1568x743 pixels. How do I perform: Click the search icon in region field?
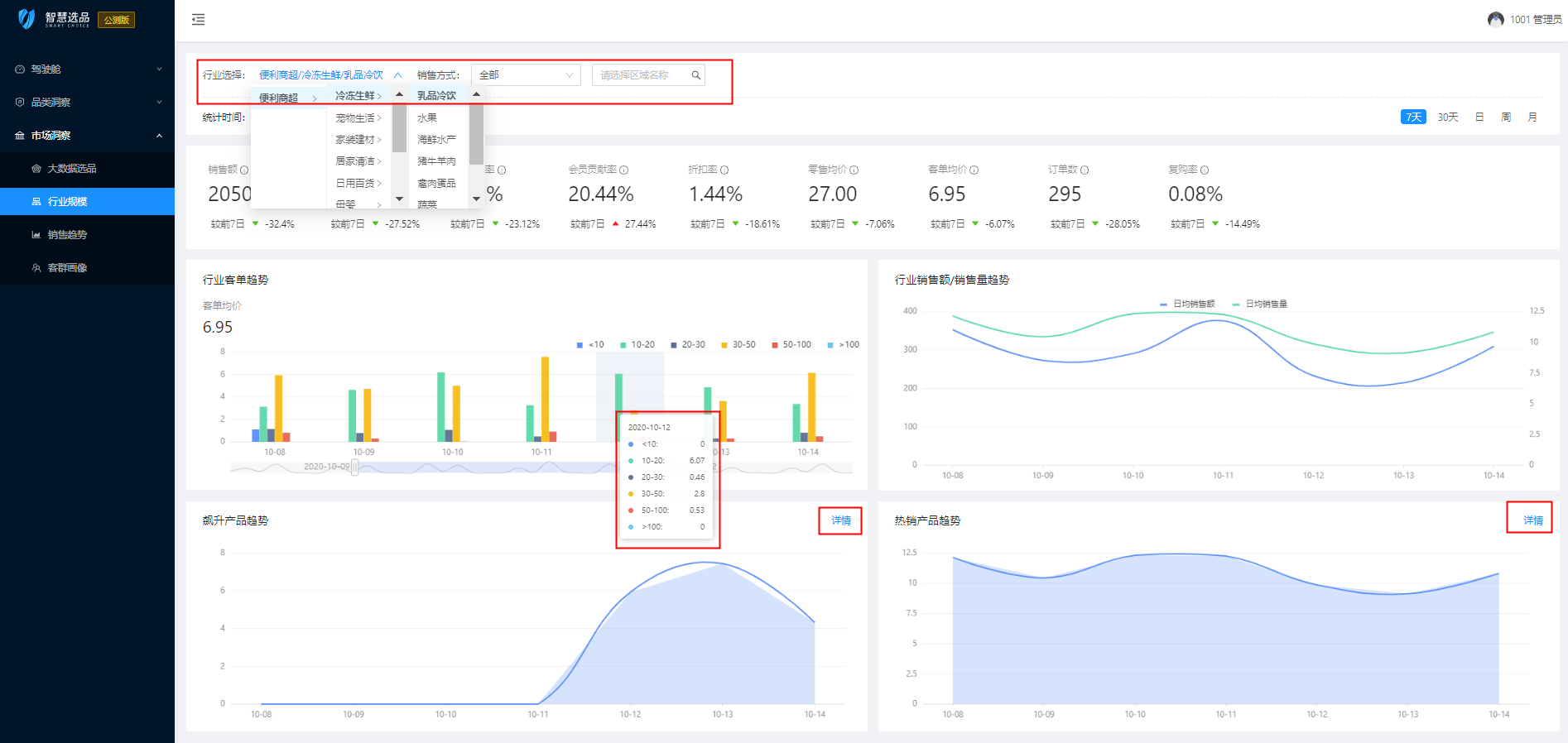coord(695,75)
